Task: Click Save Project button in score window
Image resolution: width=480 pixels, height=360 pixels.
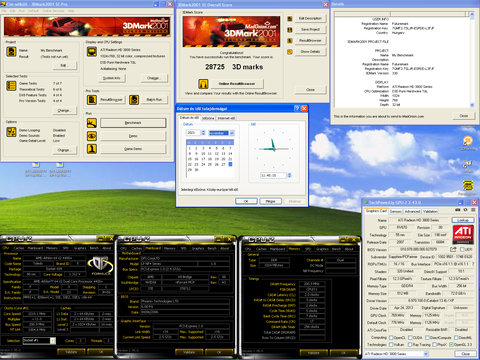Action: (310, 30)
